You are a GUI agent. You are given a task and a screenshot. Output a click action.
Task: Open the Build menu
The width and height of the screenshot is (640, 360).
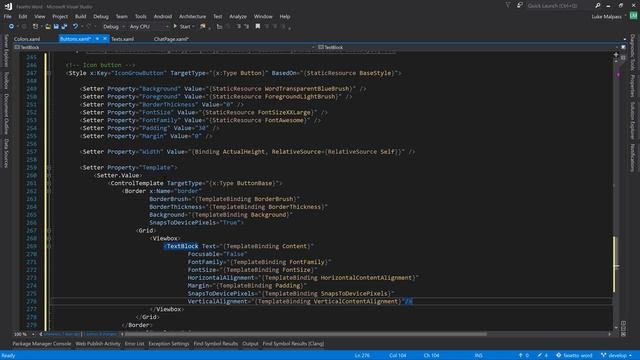pos(80,16)
